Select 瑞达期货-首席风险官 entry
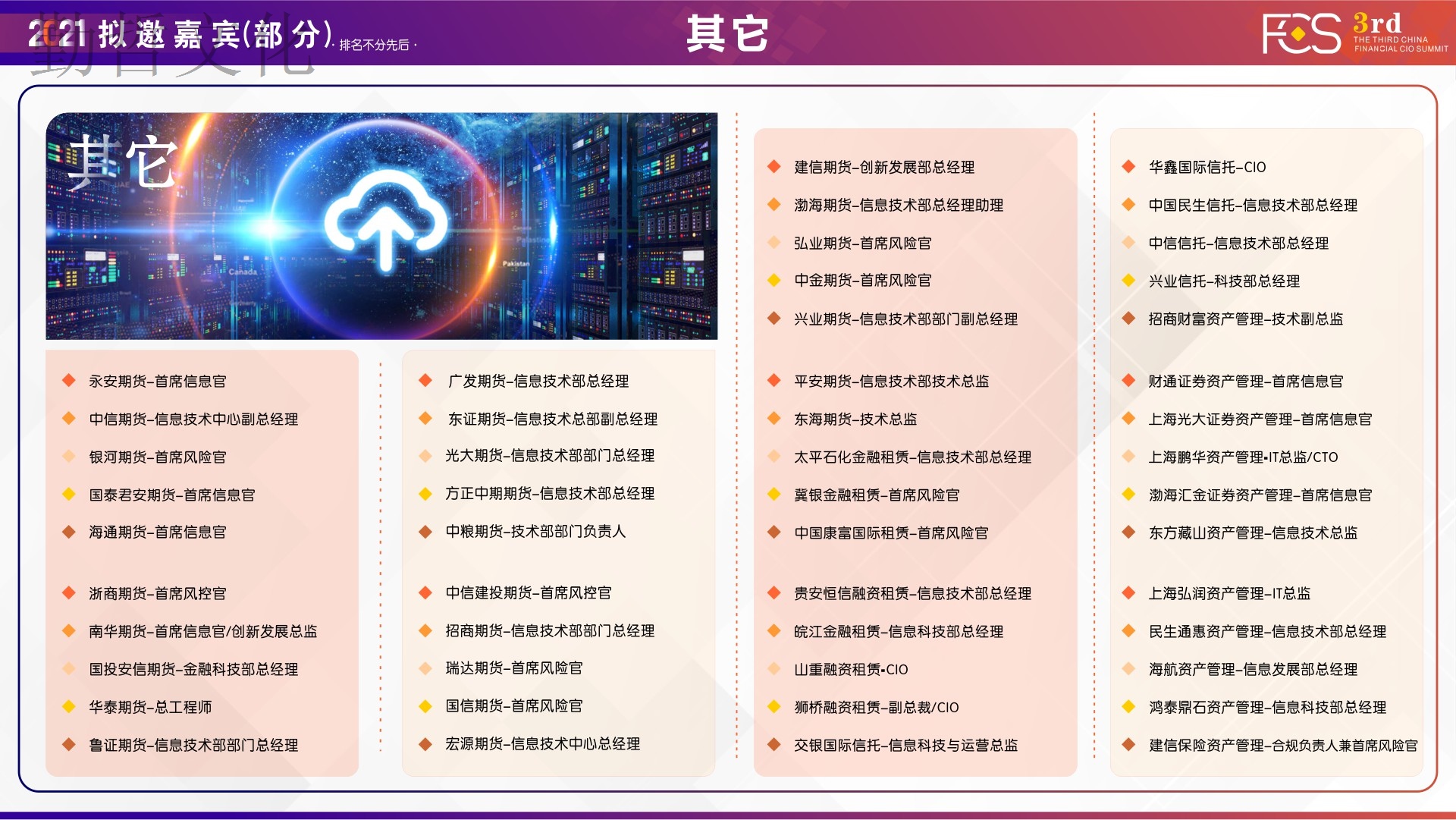This screenshot has height=820, width=1456. click(x=514, y=668)
